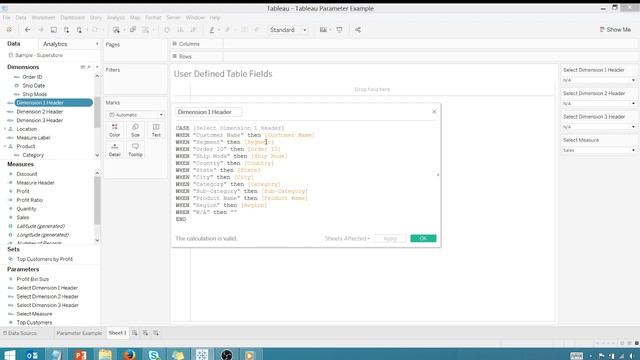Viewport: 640px width, 360px height.
Task: Select the Measure Label dimension
Action: [x=33, y=138]
